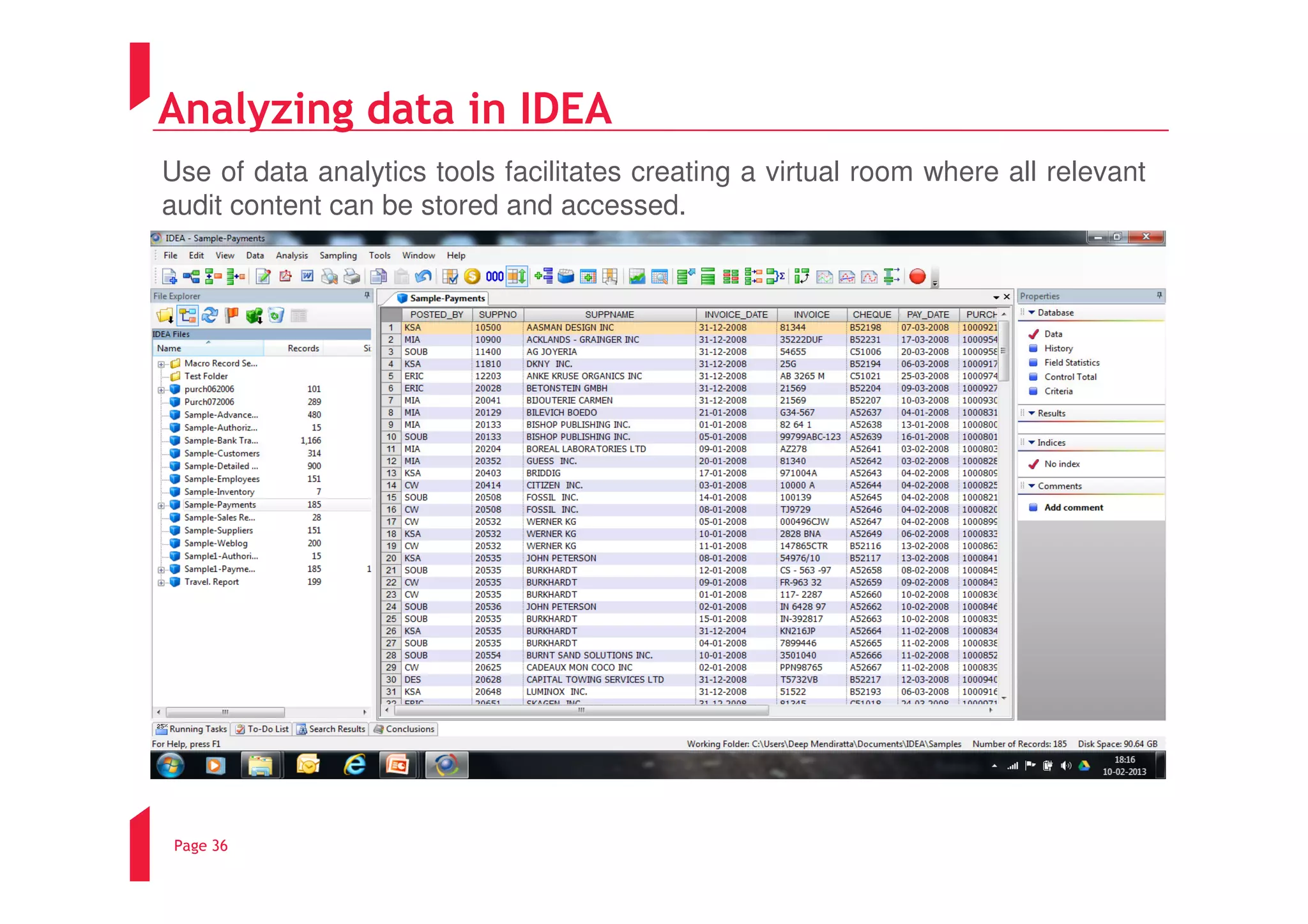Click the recycle bin icon in File Explorer
The height and width of the screenshot is (924, 1308).
[276, 315]
